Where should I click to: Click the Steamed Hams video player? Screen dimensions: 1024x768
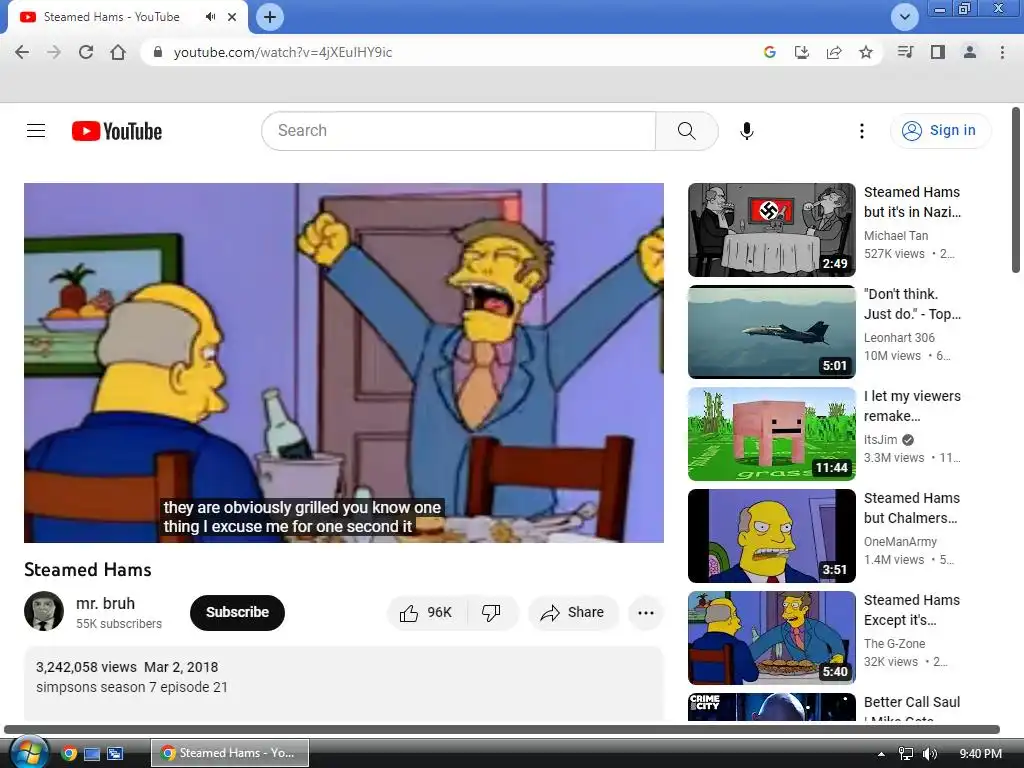344,362
